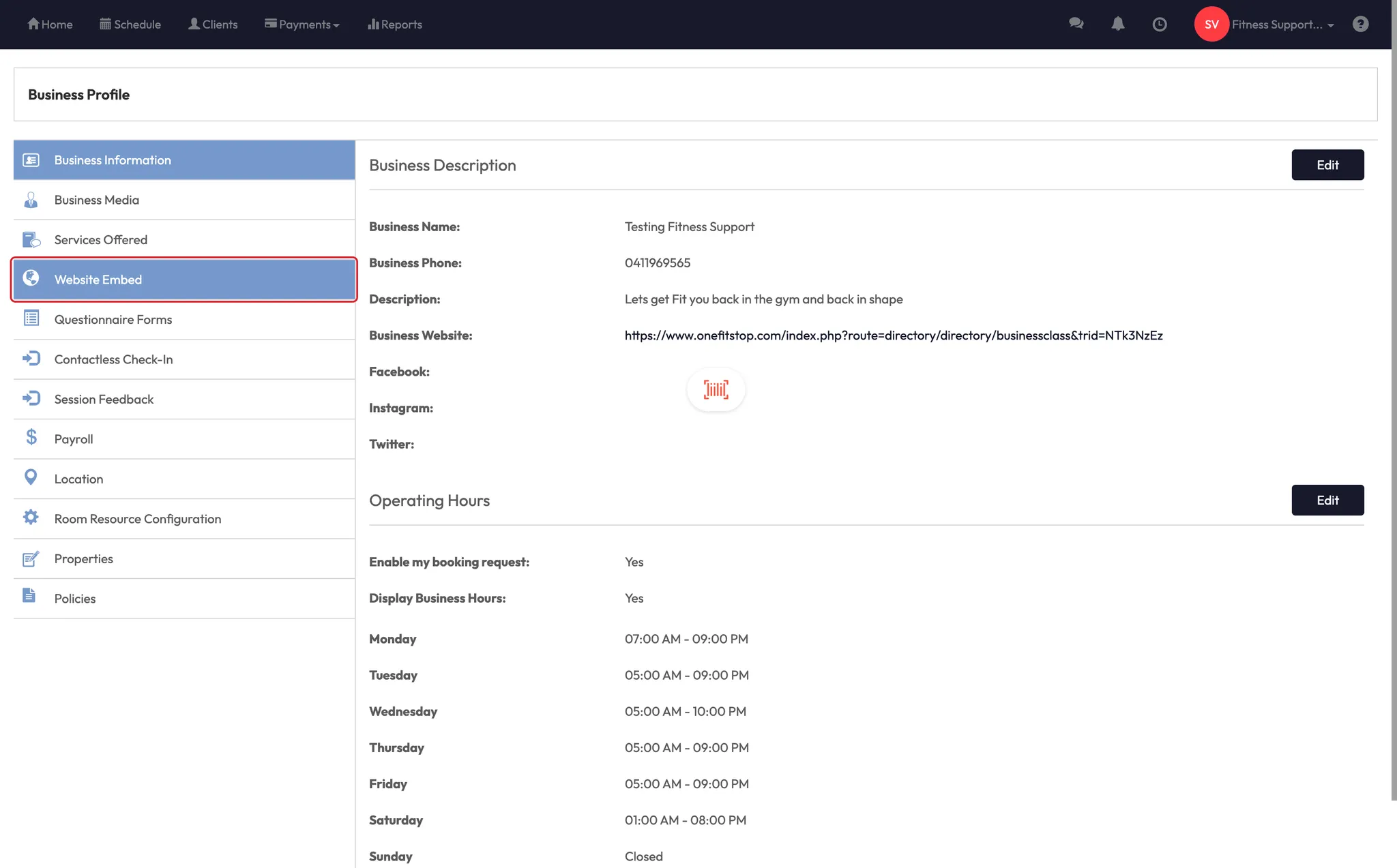This screenshot has height=868, width=1397.
Task: Open the Fitness Support account dropdown
Action: coord(1282,25)
